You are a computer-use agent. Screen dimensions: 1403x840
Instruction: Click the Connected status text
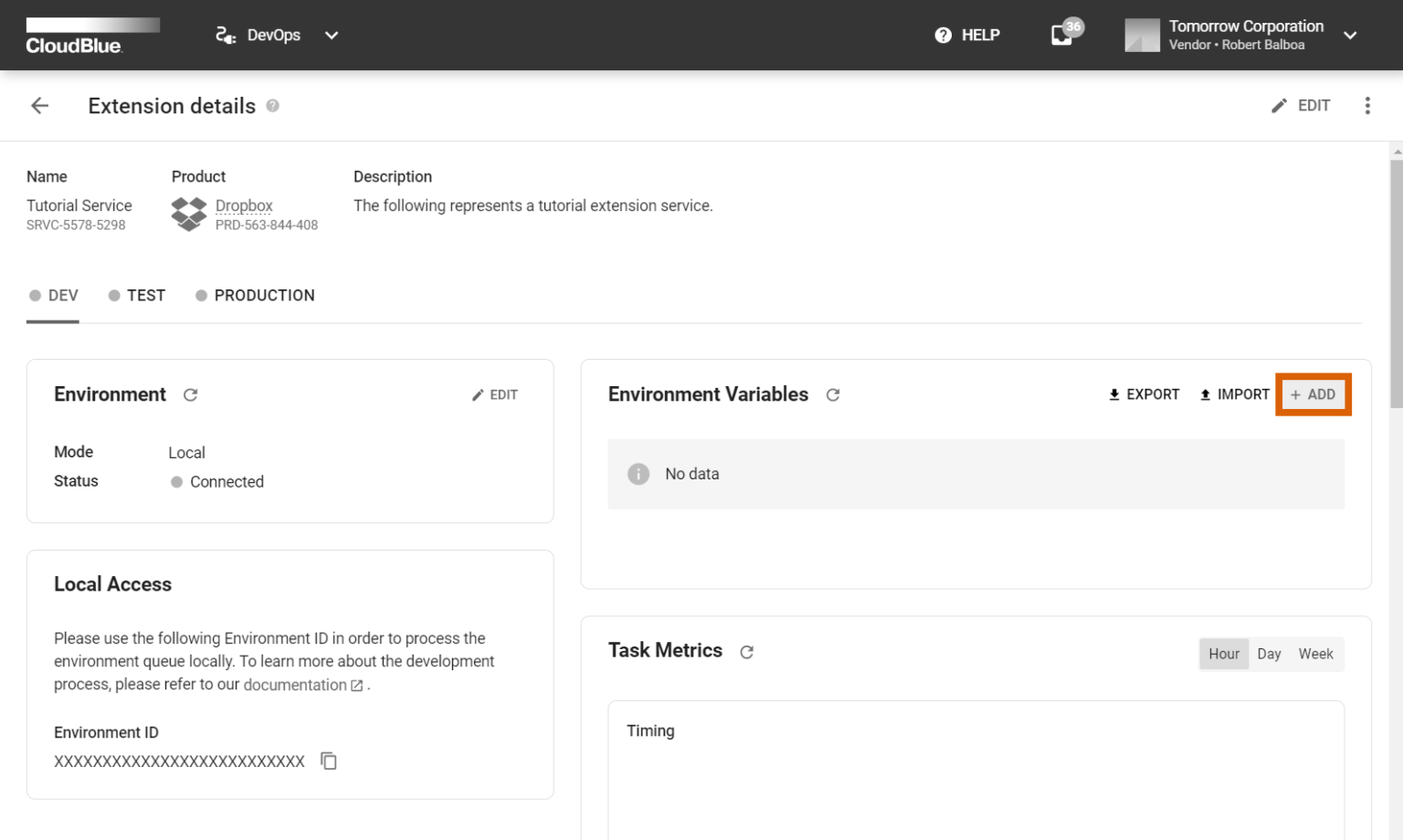pos(227,482)
